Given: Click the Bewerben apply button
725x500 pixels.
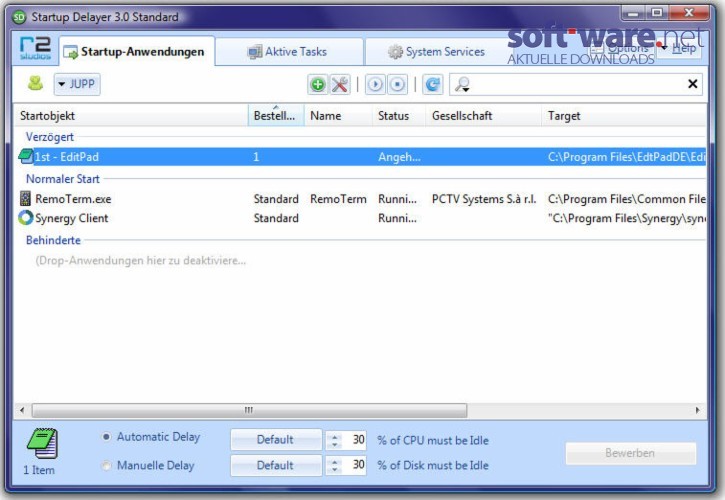Looking at the screenshot, I should click(x=631, y=453).
